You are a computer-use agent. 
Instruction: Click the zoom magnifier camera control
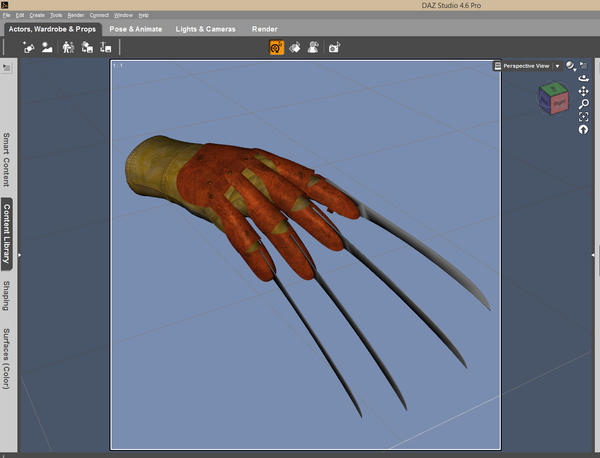point(583,104)
